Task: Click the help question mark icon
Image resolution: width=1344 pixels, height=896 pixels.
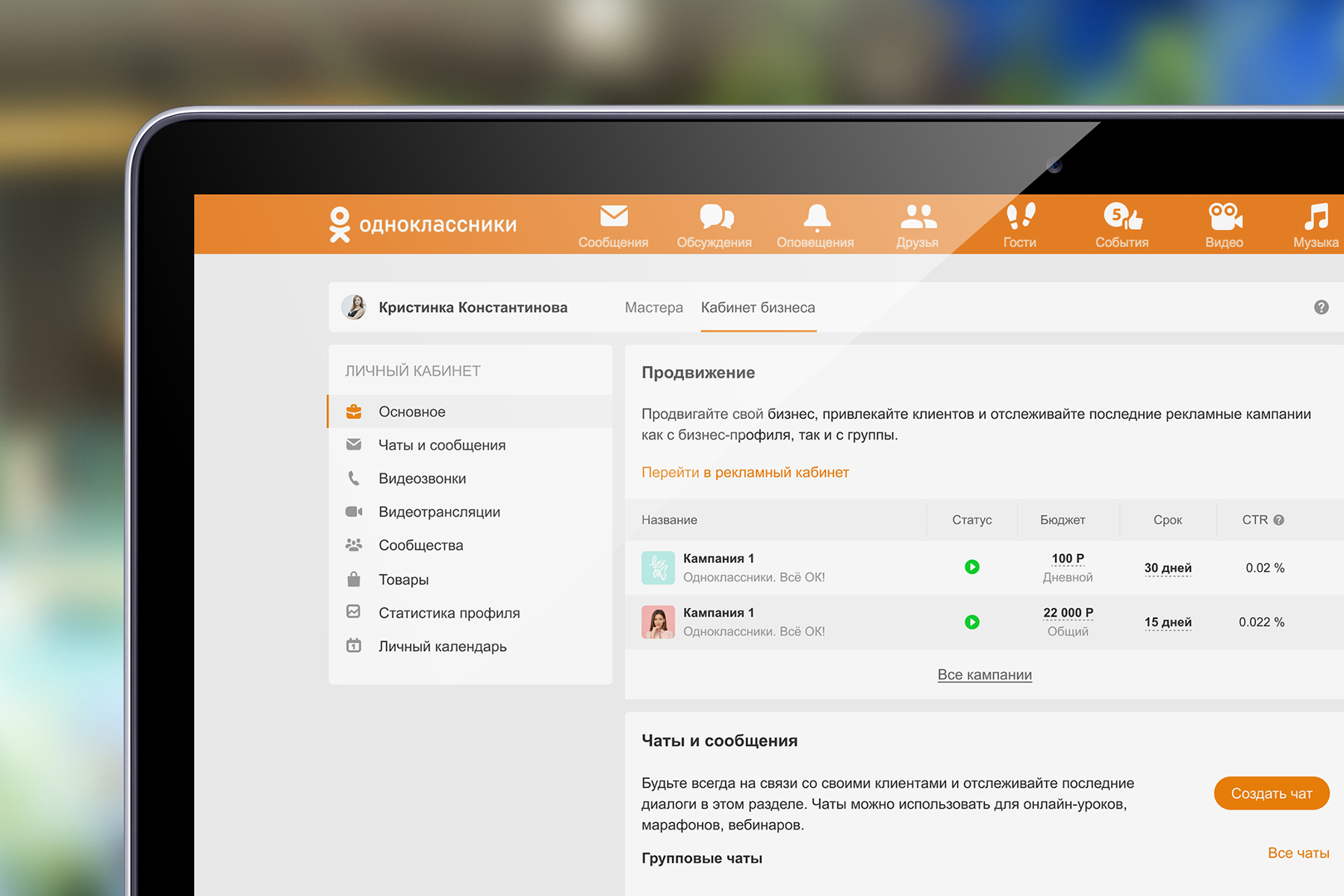Action: click(x=1321, y=308)
